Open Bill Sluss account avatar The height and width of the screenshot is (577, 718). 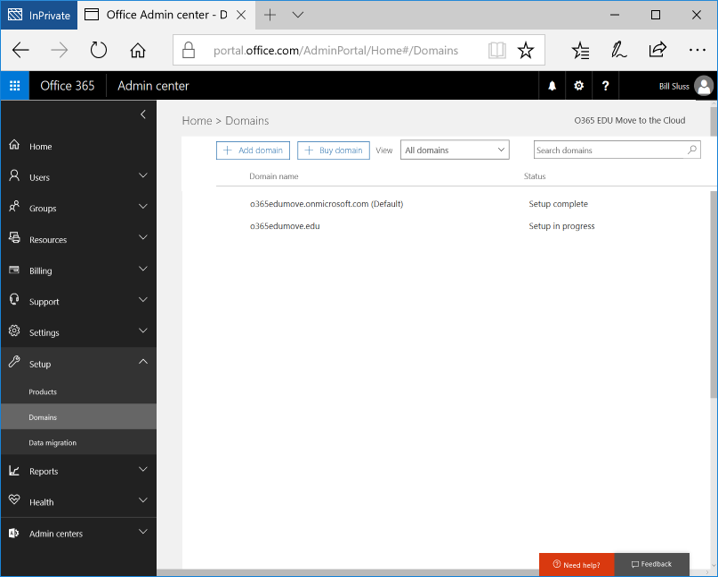[x=704, y=87]
